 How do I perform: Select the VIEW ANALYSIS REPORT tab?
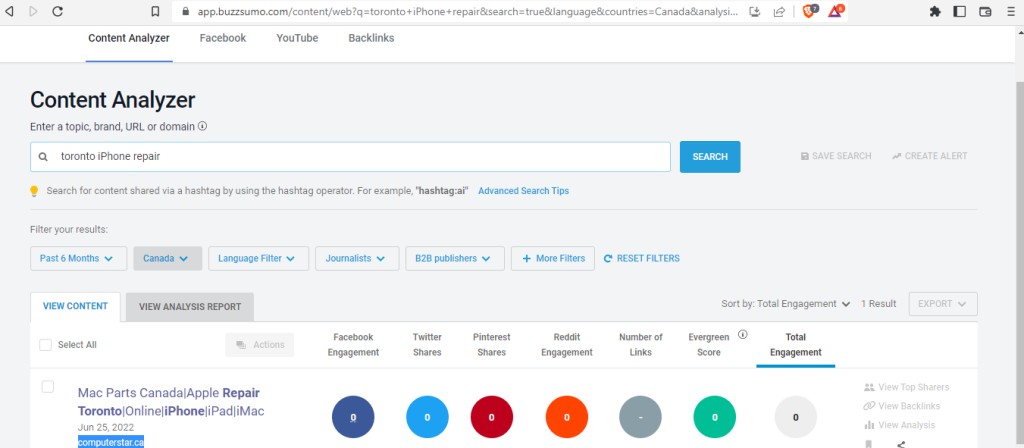pos(190,306)
